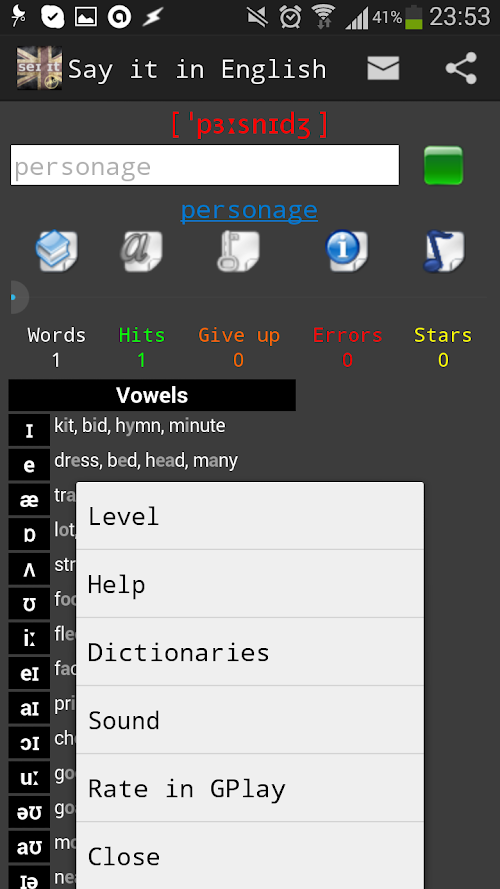Tap the lightning bolt notification icon
This screenshot has width=500, height=889.
pos(152,17)
